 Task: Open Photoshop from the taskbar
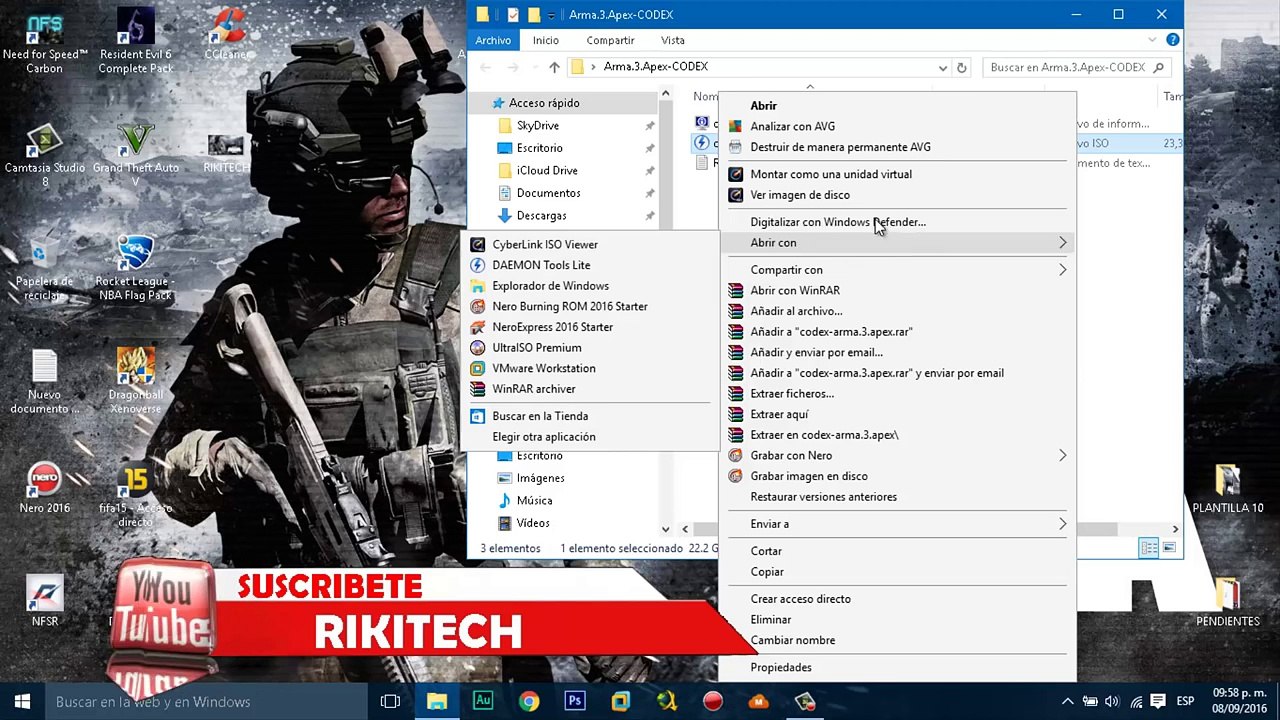click(x=575, y=701)
